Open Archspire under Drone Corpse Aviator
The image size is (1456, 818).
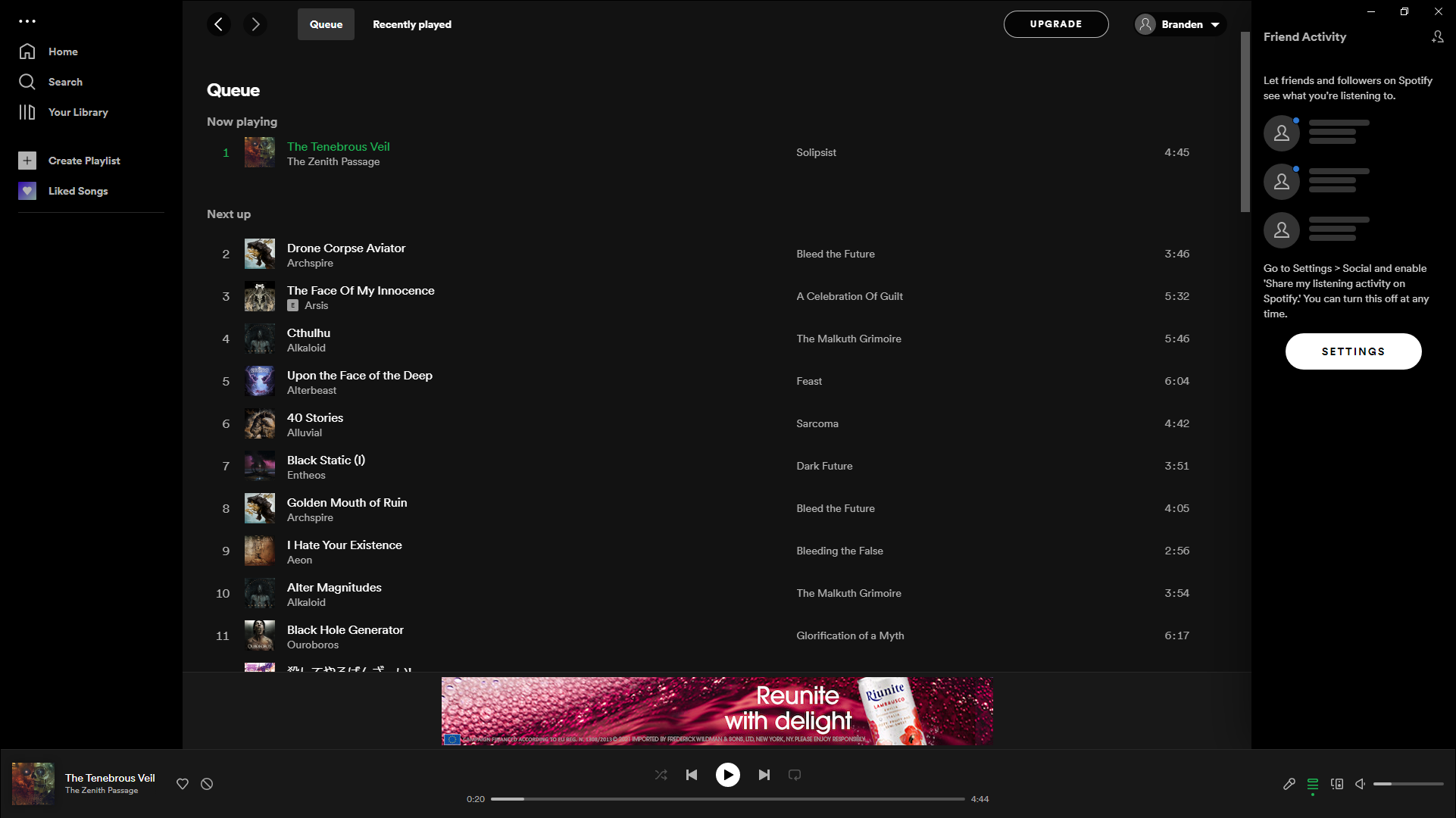point(310,263)
